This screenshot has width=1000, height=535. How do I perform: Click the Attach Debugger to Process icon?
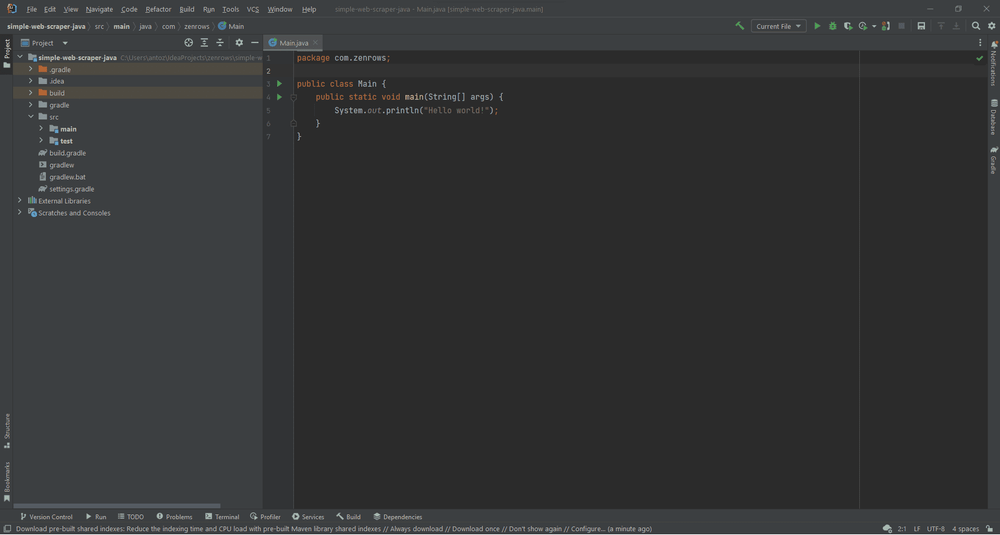(x=886, y=26)
